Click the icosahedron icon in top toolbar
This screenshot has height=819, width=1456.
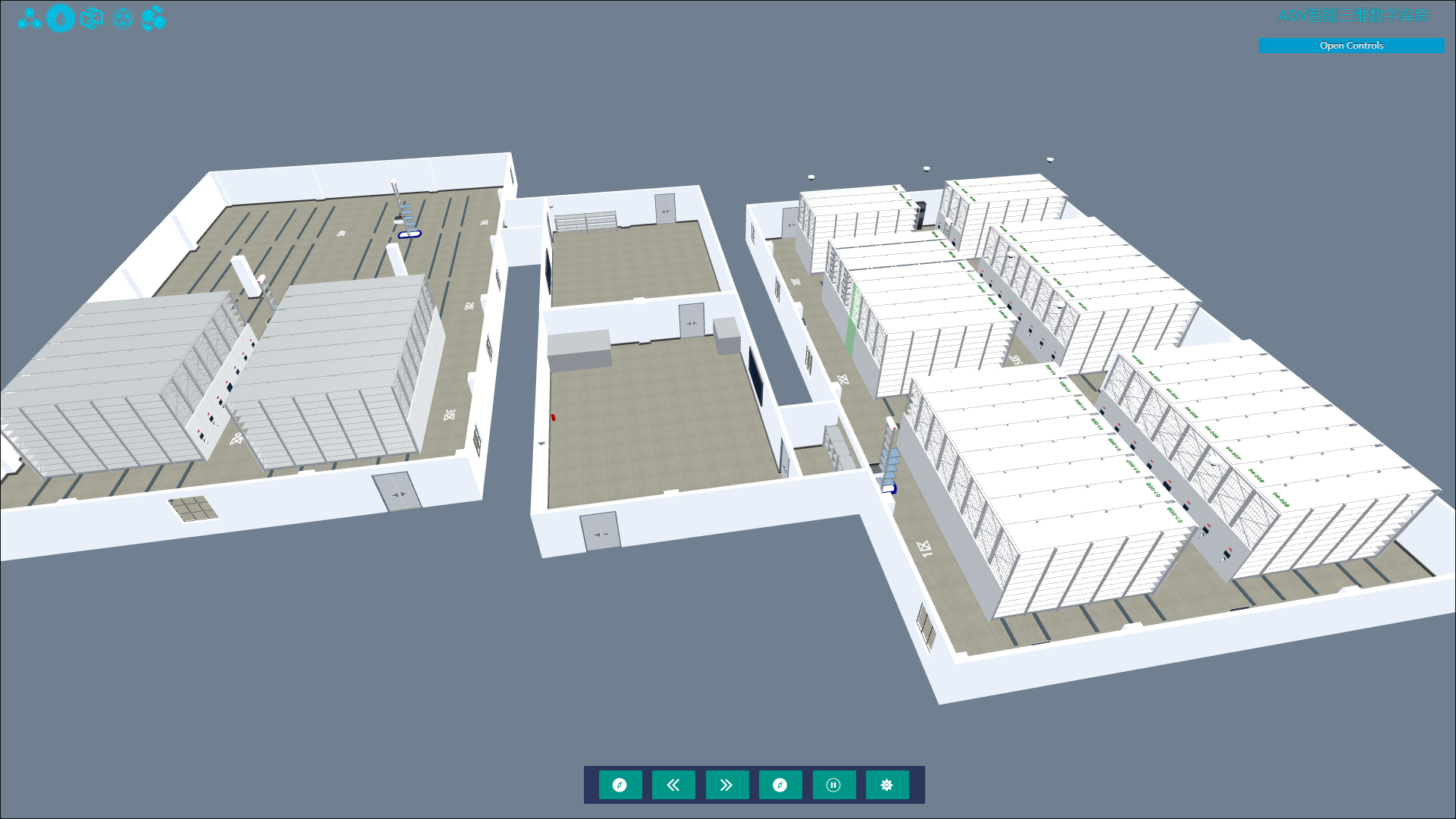(124, 19)
